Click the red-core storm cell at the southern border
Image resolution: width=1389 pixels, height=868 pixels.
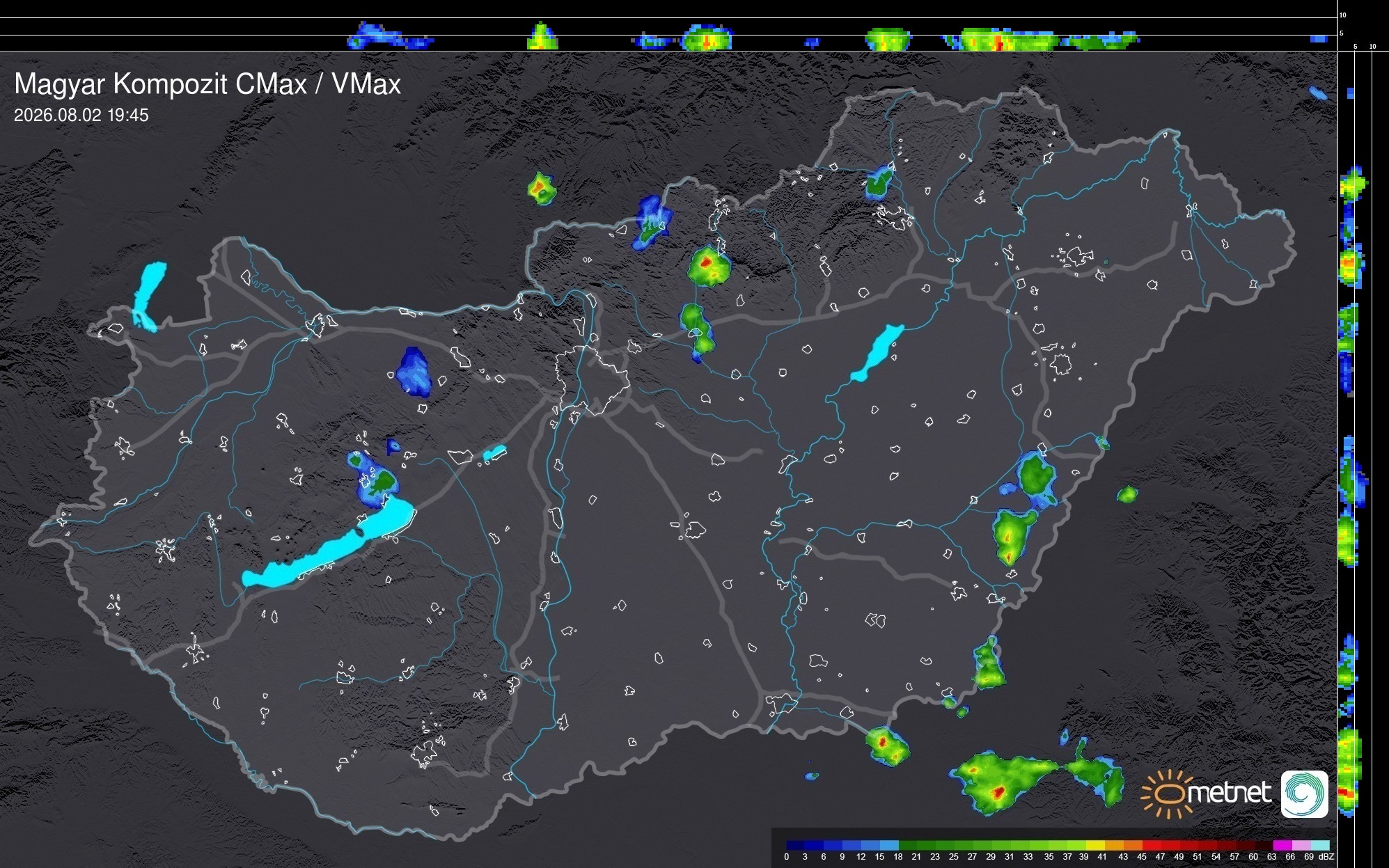(x=886, y=745)
